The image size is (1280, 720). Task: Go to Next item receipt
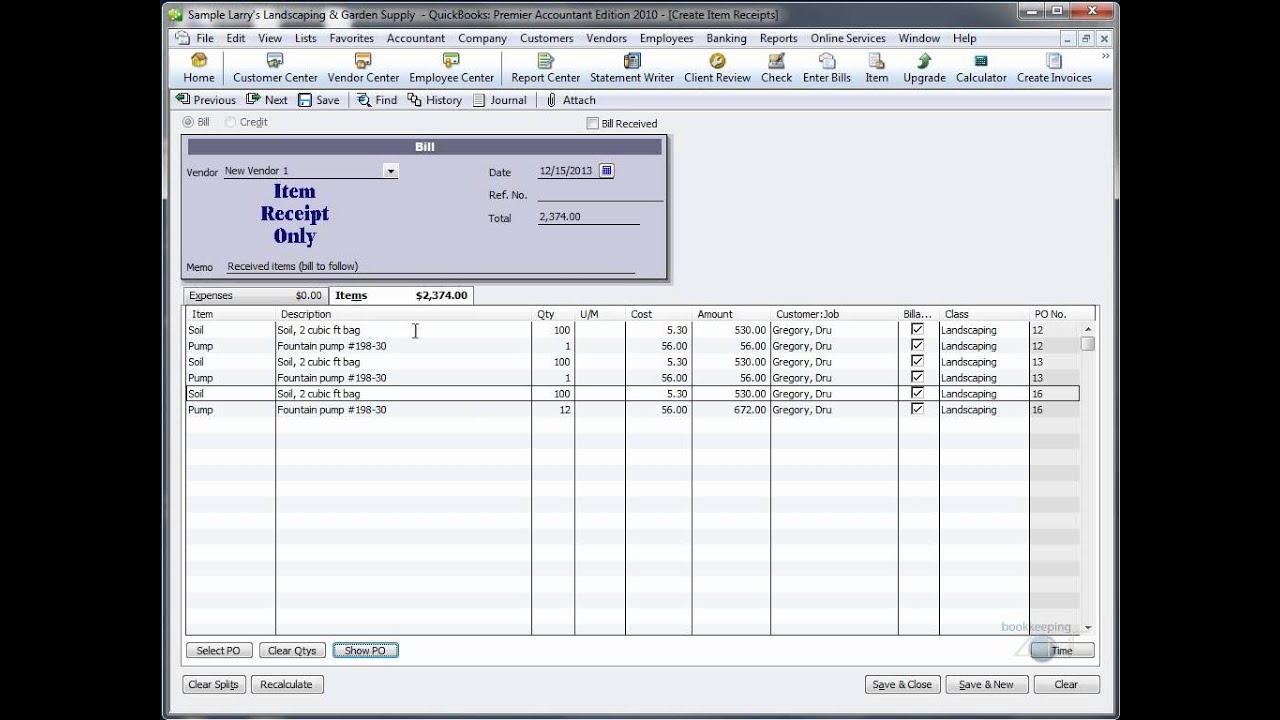267,100
